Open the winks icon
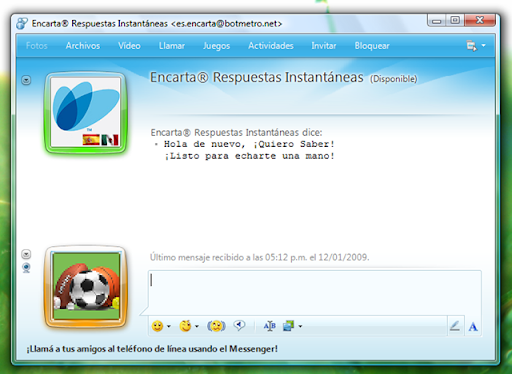 (x=185, y=326)
